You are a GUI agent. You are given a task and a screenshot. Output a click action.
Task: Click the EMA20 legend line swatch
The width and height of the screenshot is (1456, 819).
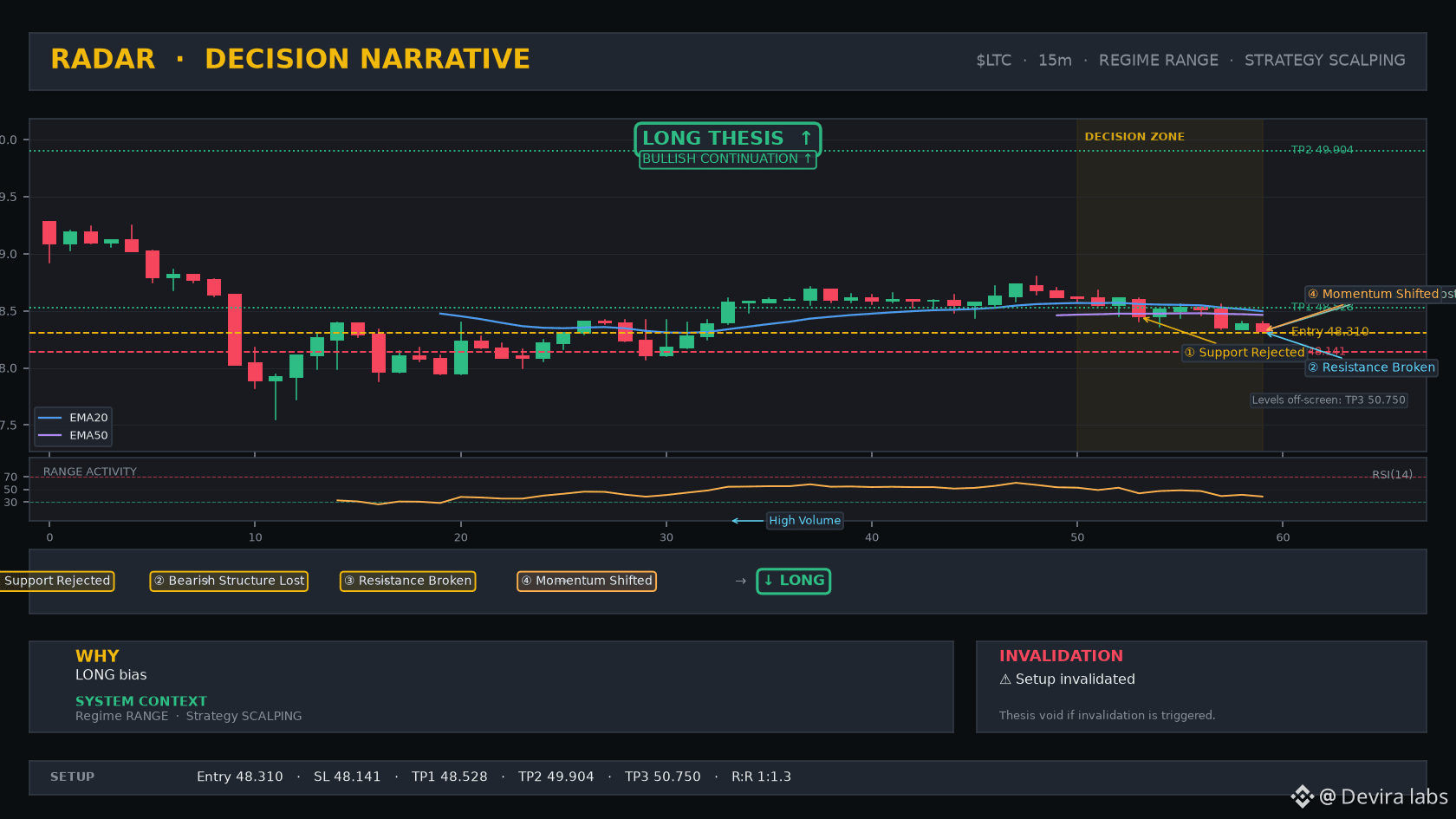(x=50, y=418)
